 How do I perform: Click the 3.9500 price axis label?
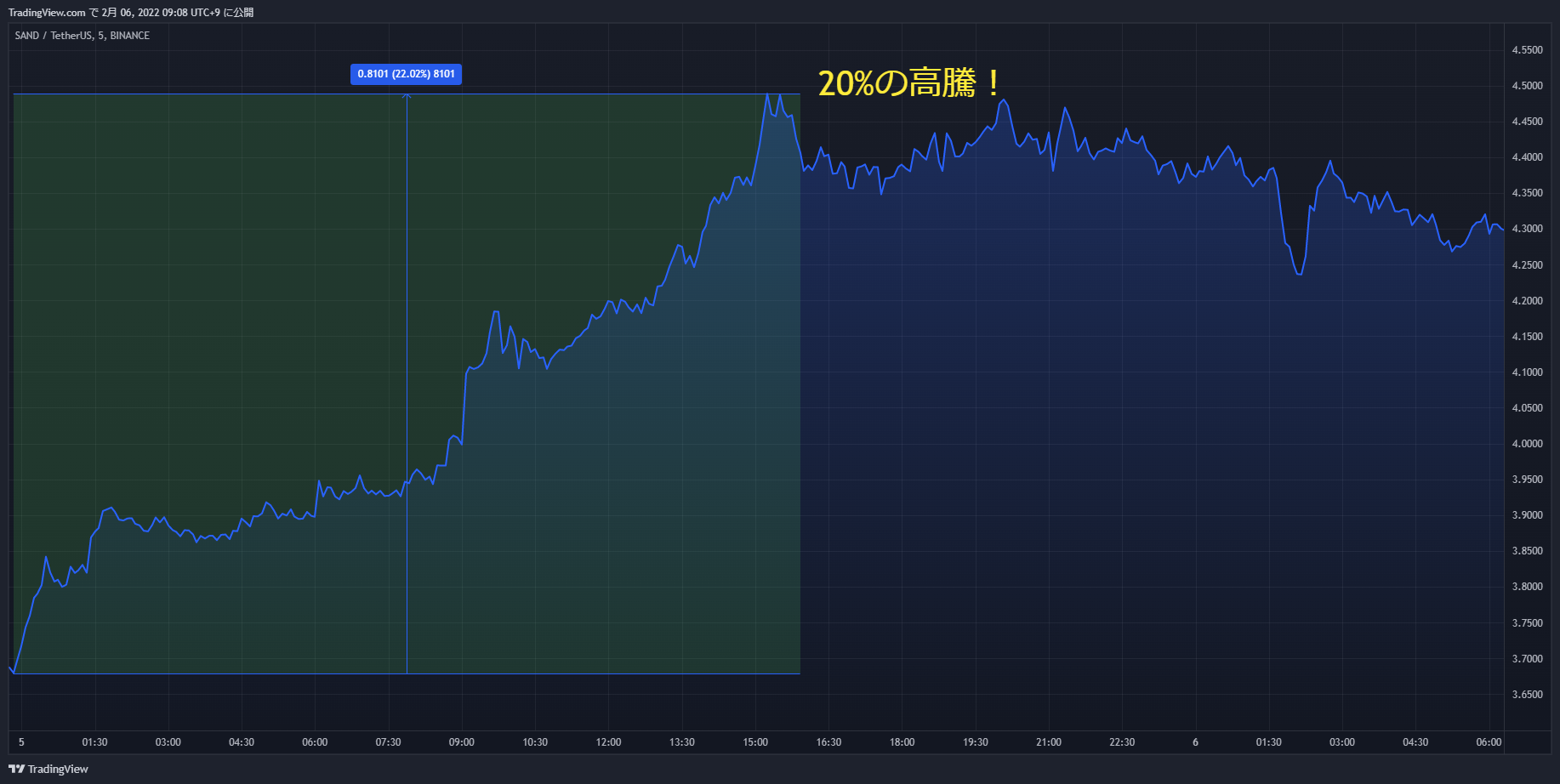tap(1527, 480)
